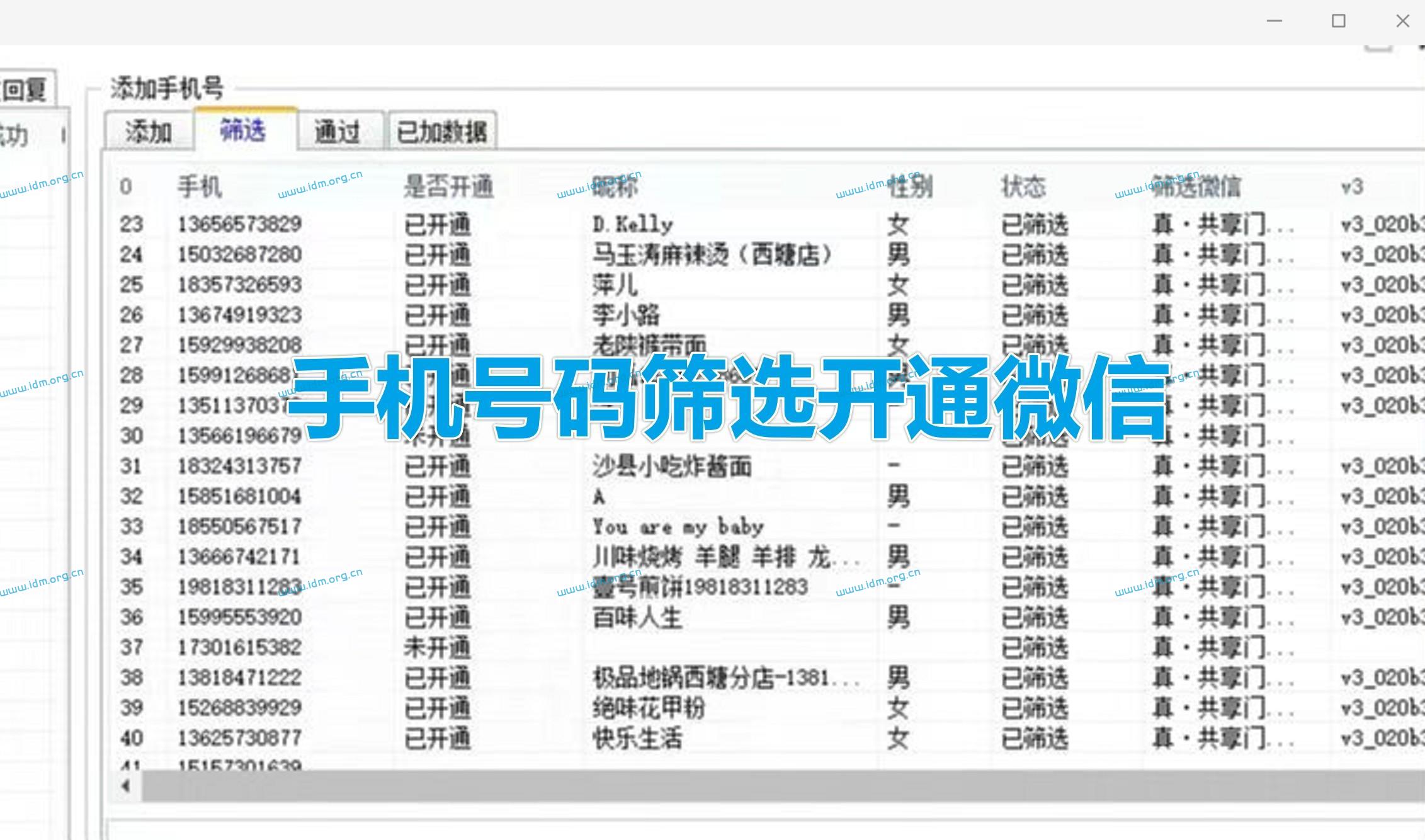1425x840 pixels.
Task: Click nickname 萍儿
Action: 615,285
